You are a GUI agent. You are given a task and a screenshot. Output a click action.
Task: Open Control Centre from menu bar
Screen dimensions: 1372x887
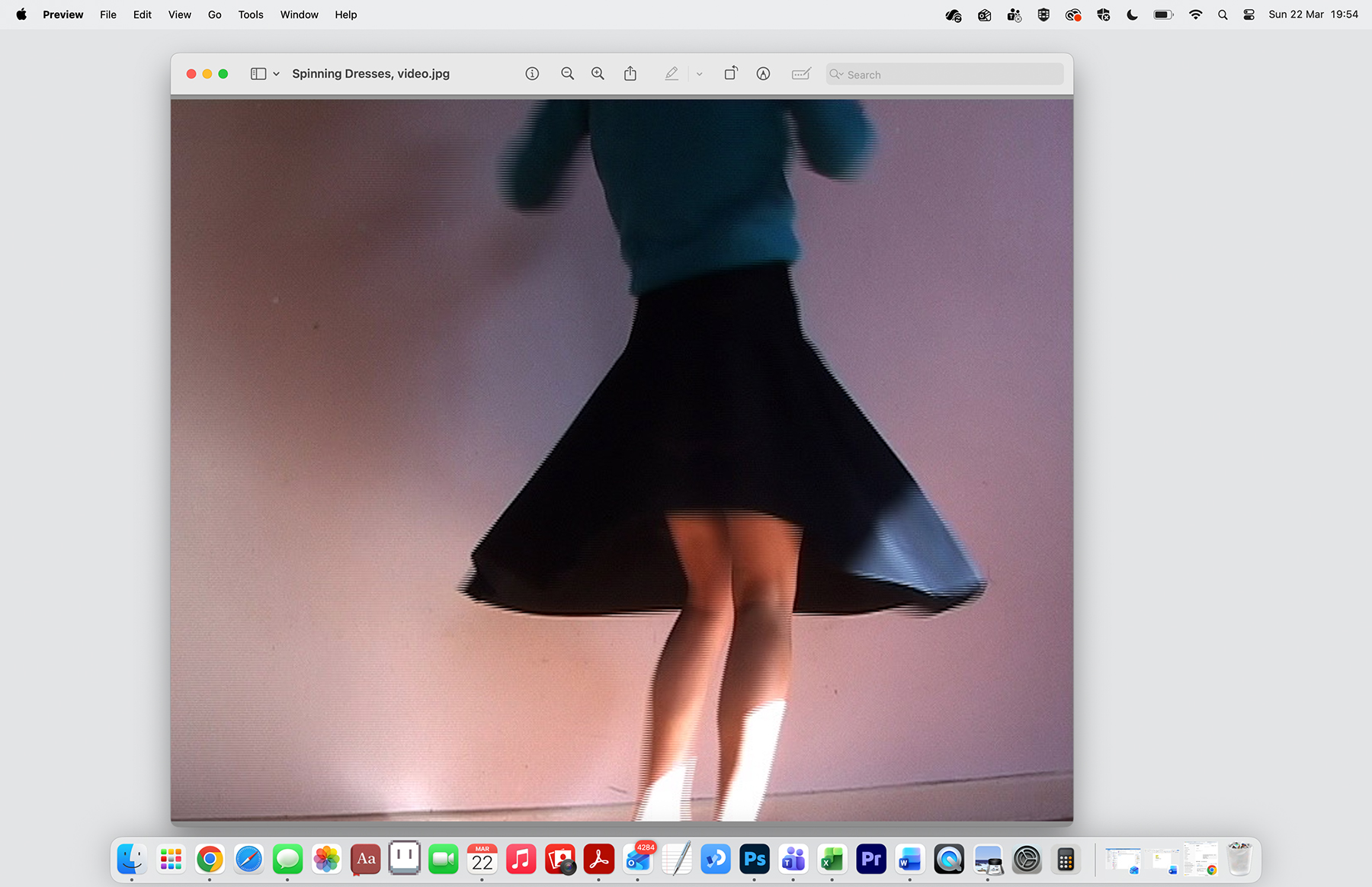coord(1249,14)
